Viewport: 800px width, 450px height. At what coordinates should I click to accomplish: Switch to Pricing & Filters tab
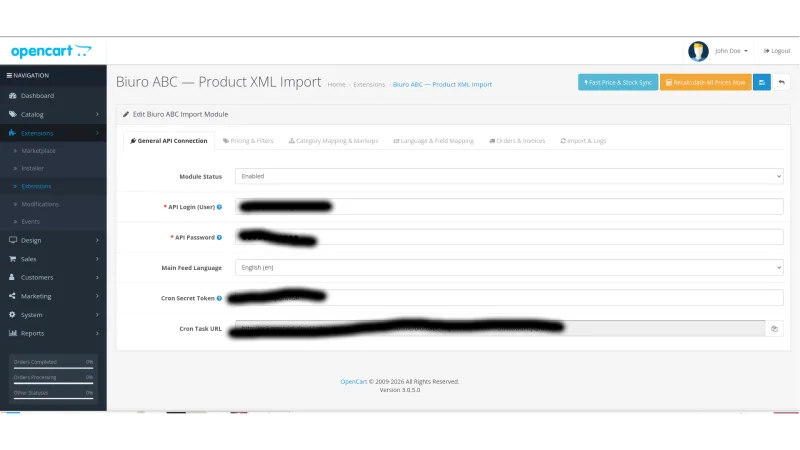[x=248, y=141]
